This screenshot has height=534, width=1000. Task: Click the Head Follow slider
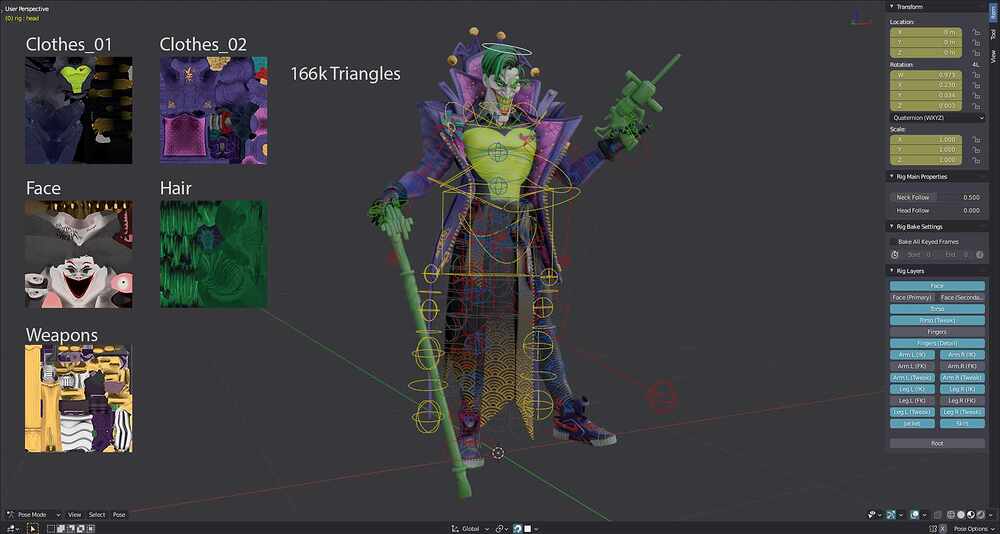(x=937, y=210)
